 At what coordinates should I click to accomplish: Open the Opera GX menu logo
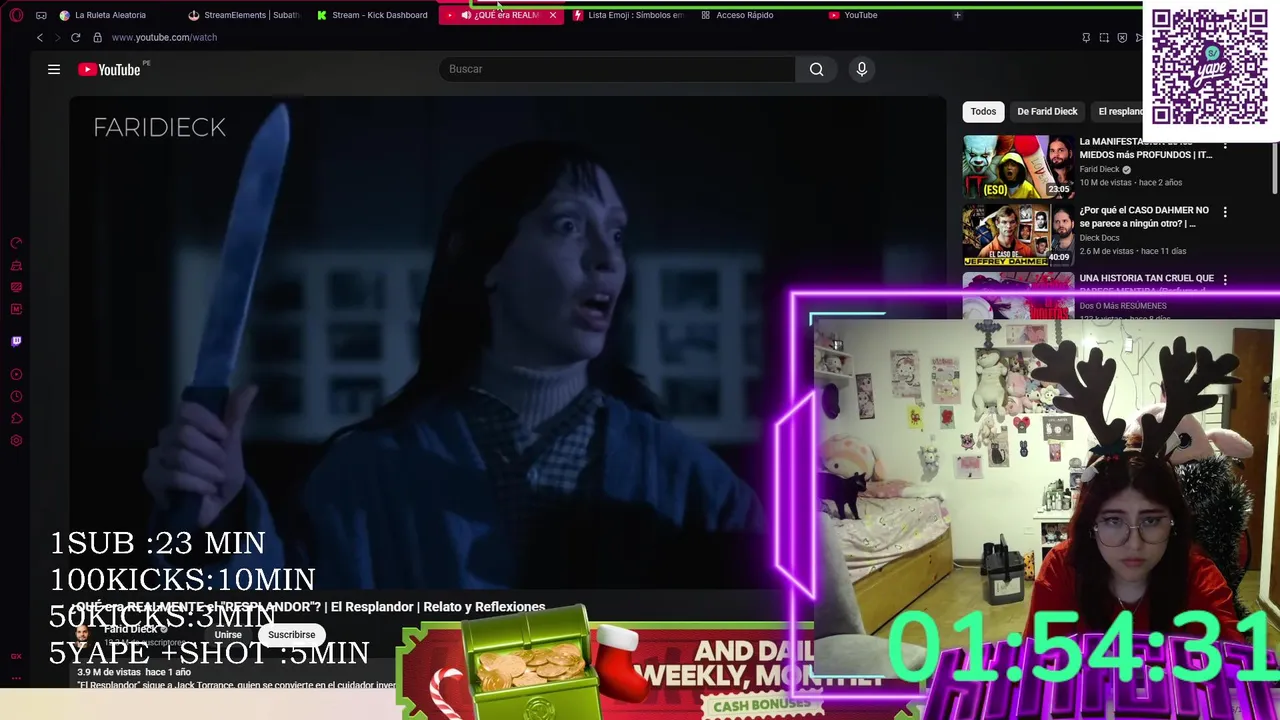pyautogui.click(x=16, y=15)
